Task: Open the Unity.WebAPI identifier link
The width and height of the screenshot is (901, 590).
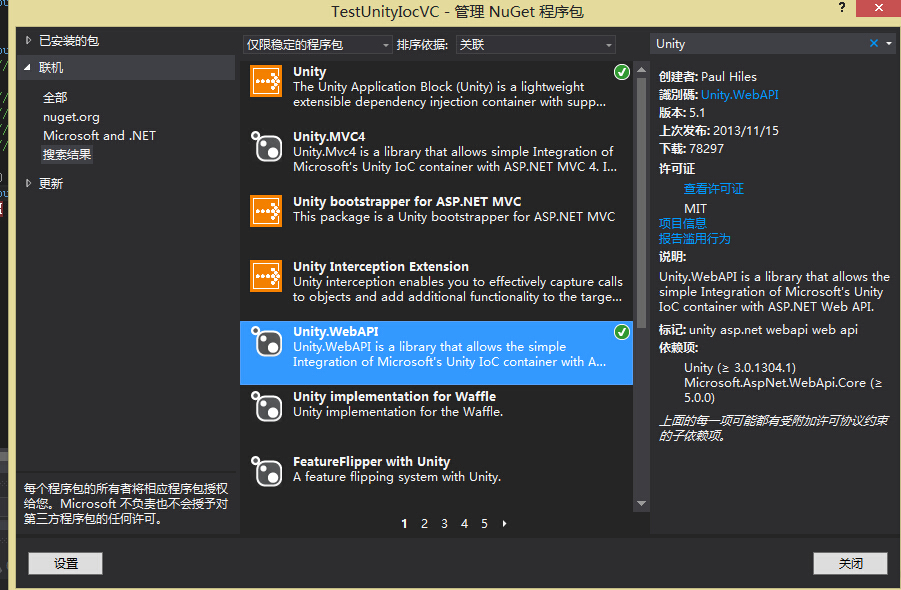Action: point(740,95)
